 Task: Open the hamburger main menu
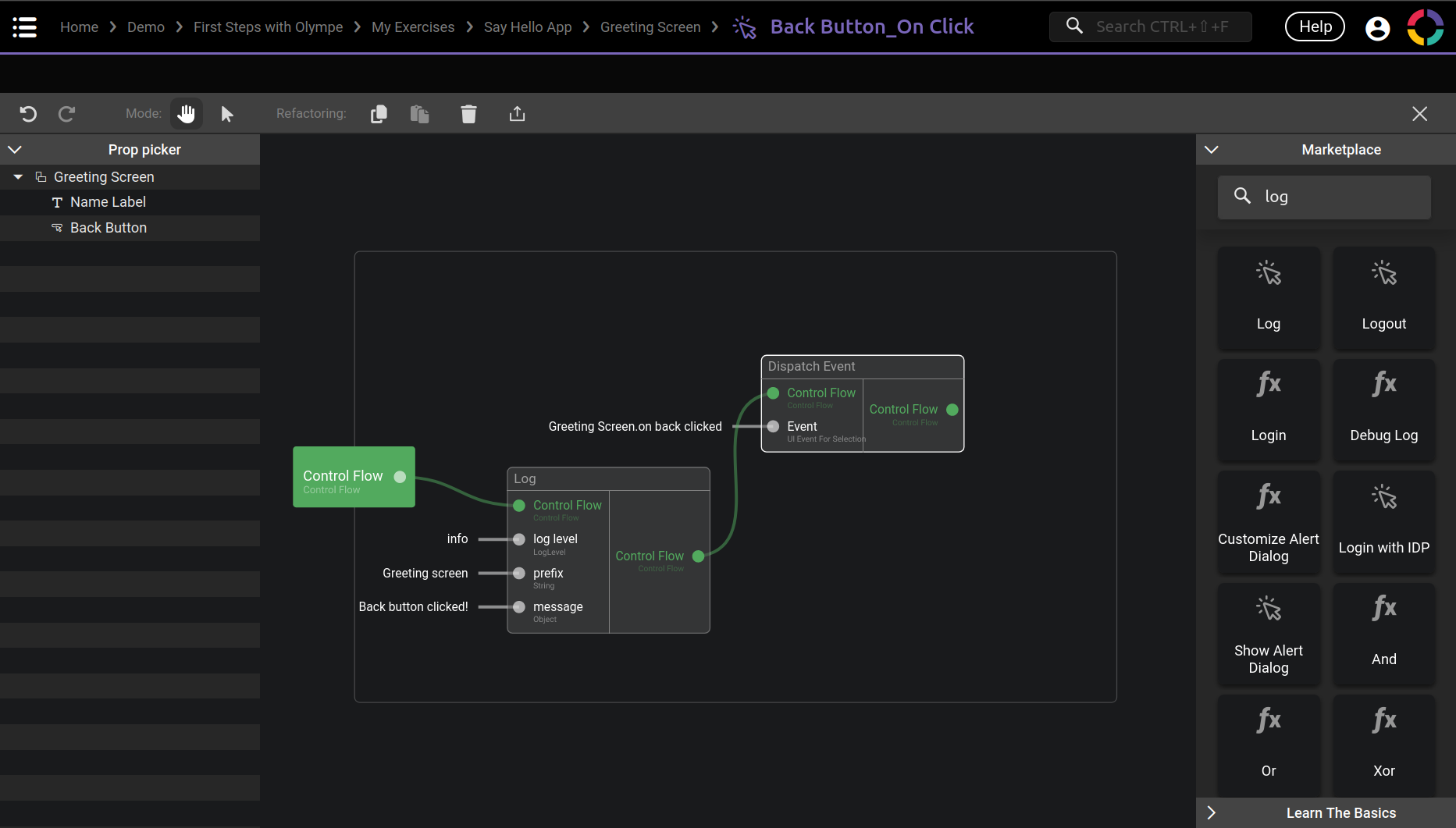25,27
